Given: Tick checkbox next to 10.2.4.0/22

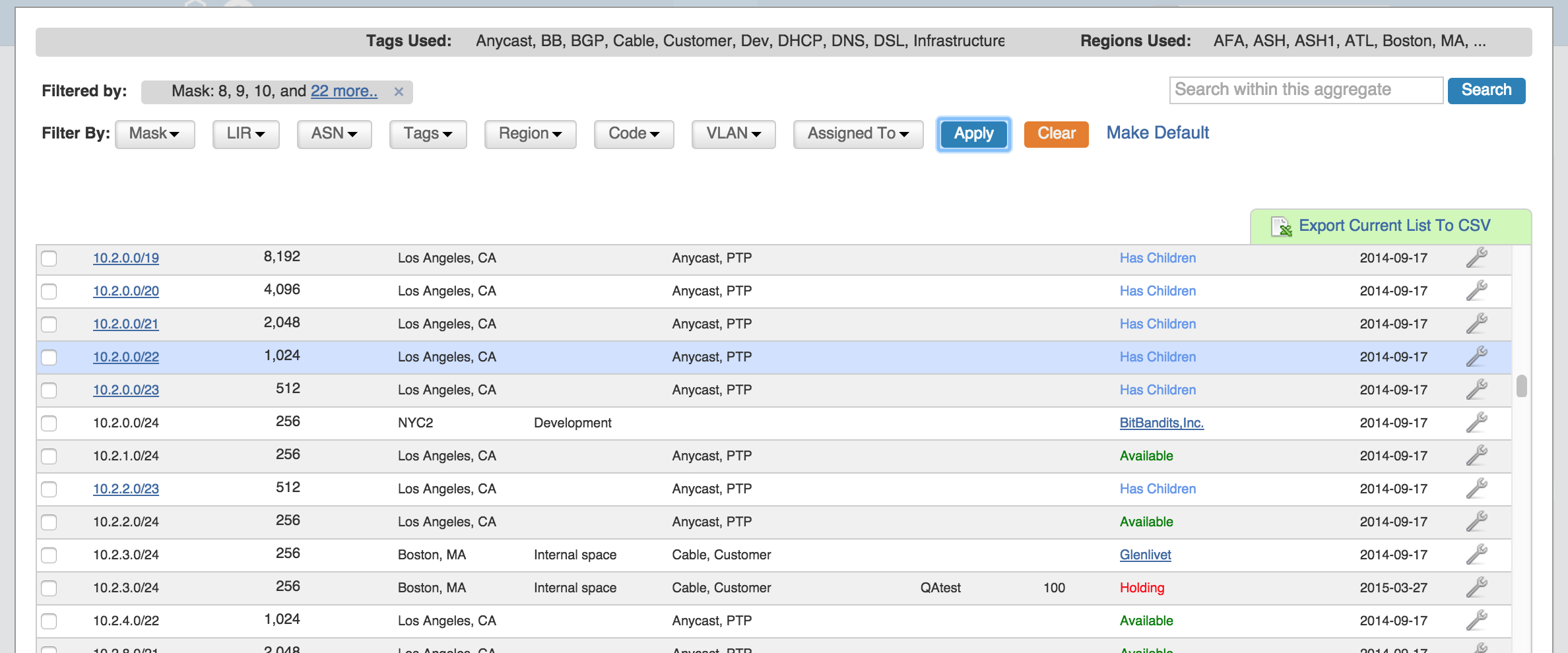Looking at the screenshot, I should [49, 621].
